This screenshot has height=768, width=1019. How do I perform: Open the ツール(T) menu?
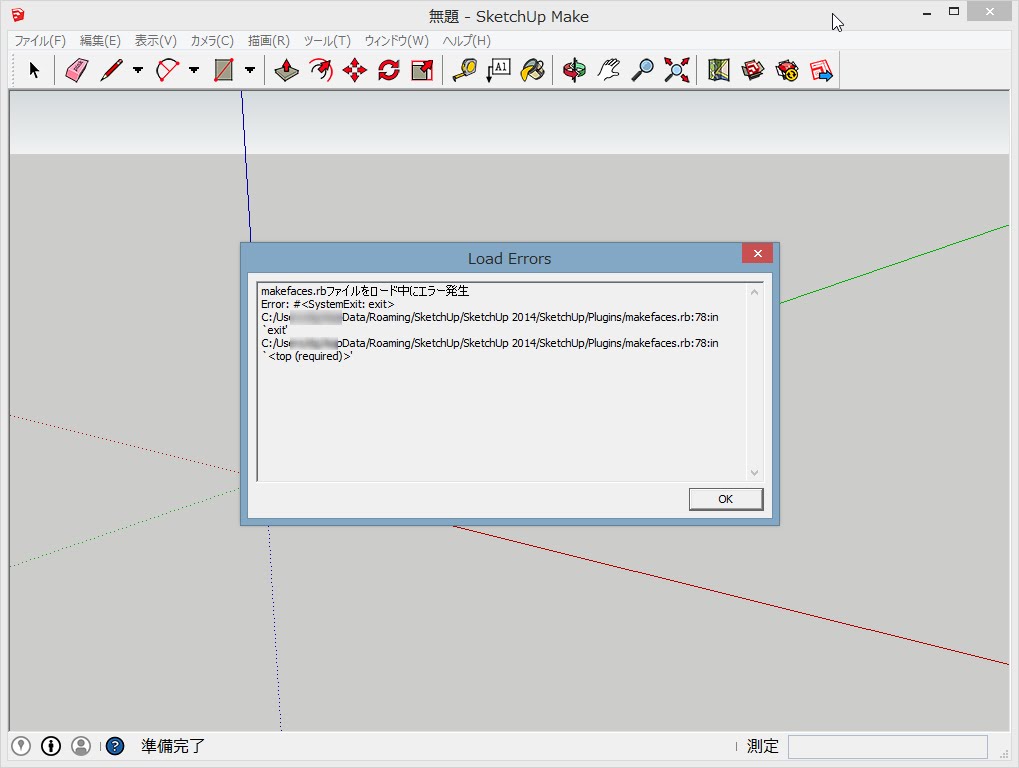tap(327, 40)
